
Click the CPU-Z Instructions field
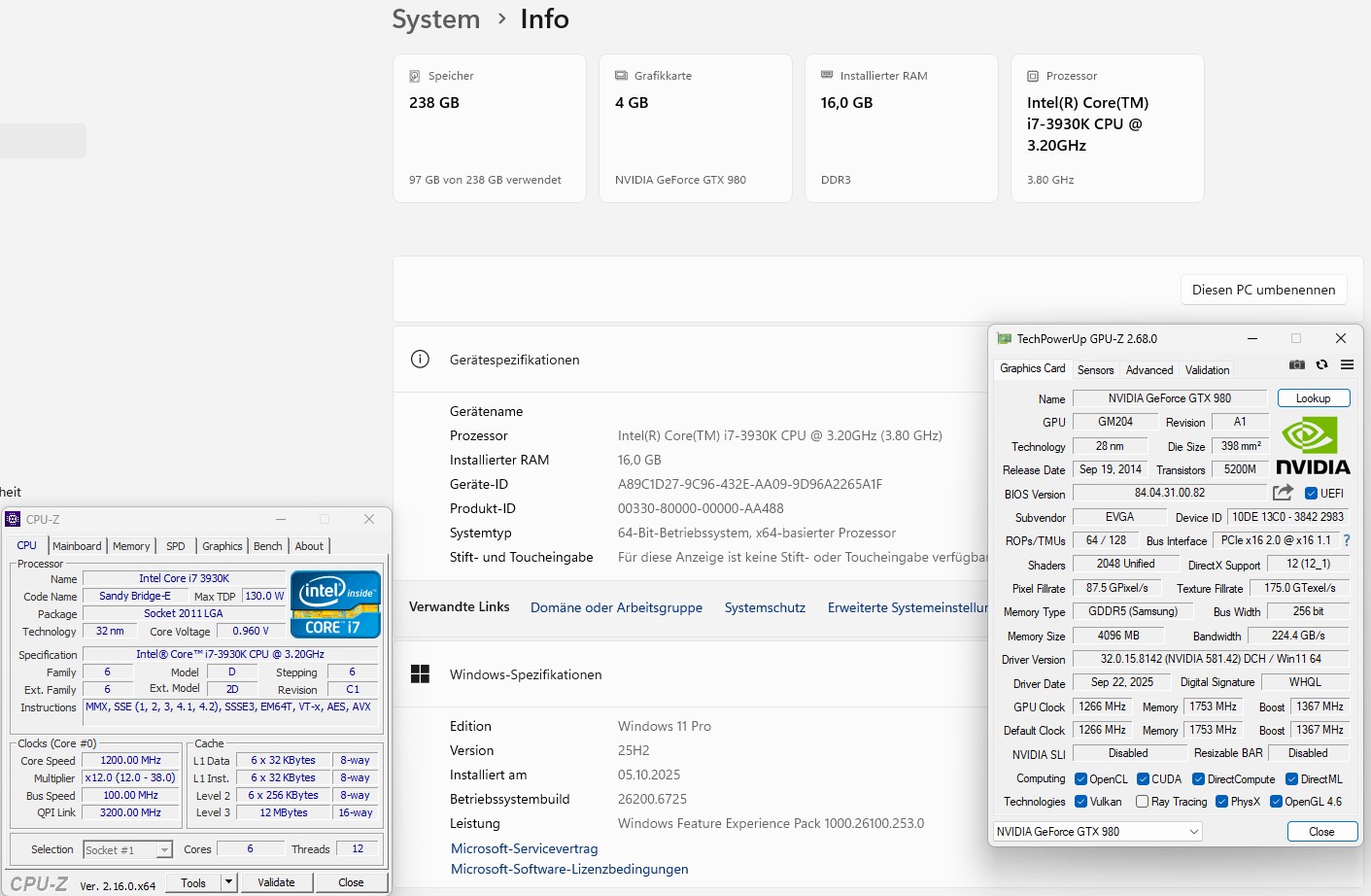[228, 713]
